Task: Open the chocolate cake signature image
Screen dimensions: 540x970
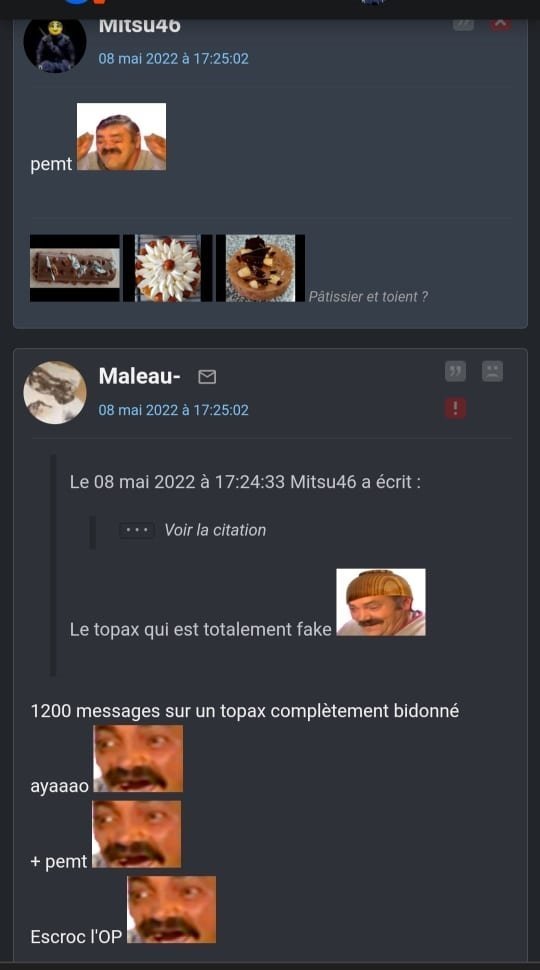Action: pyautogui.click(x=260, y=268)
